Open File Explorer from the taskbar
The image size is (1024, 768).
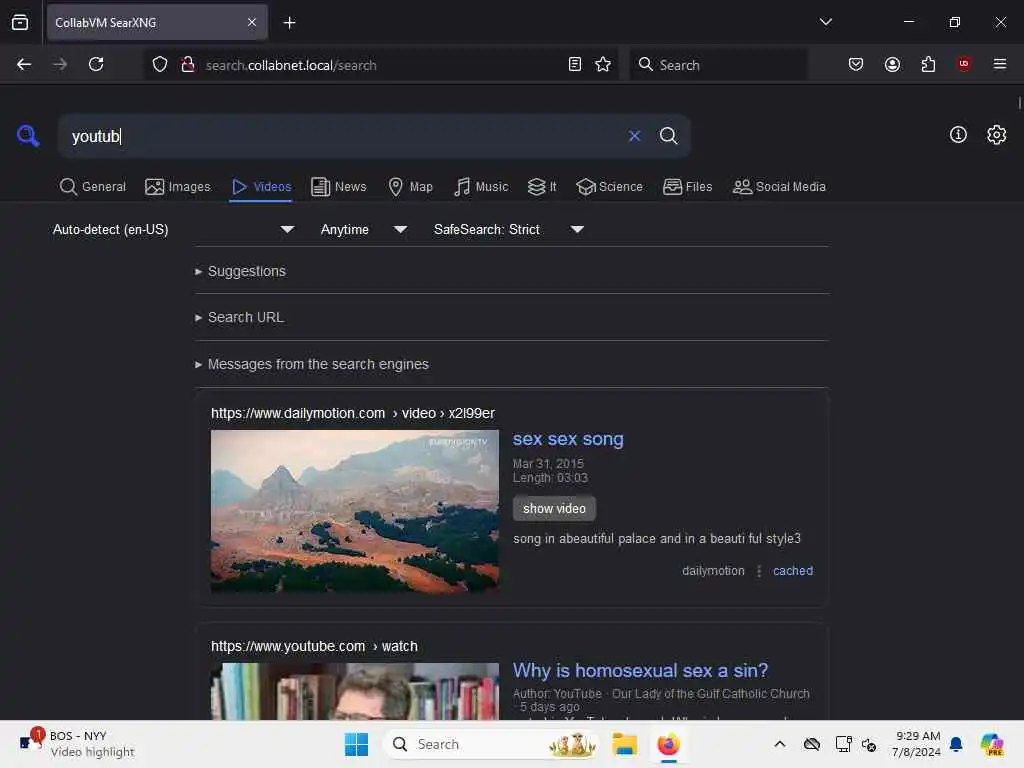tap(624, 744)
